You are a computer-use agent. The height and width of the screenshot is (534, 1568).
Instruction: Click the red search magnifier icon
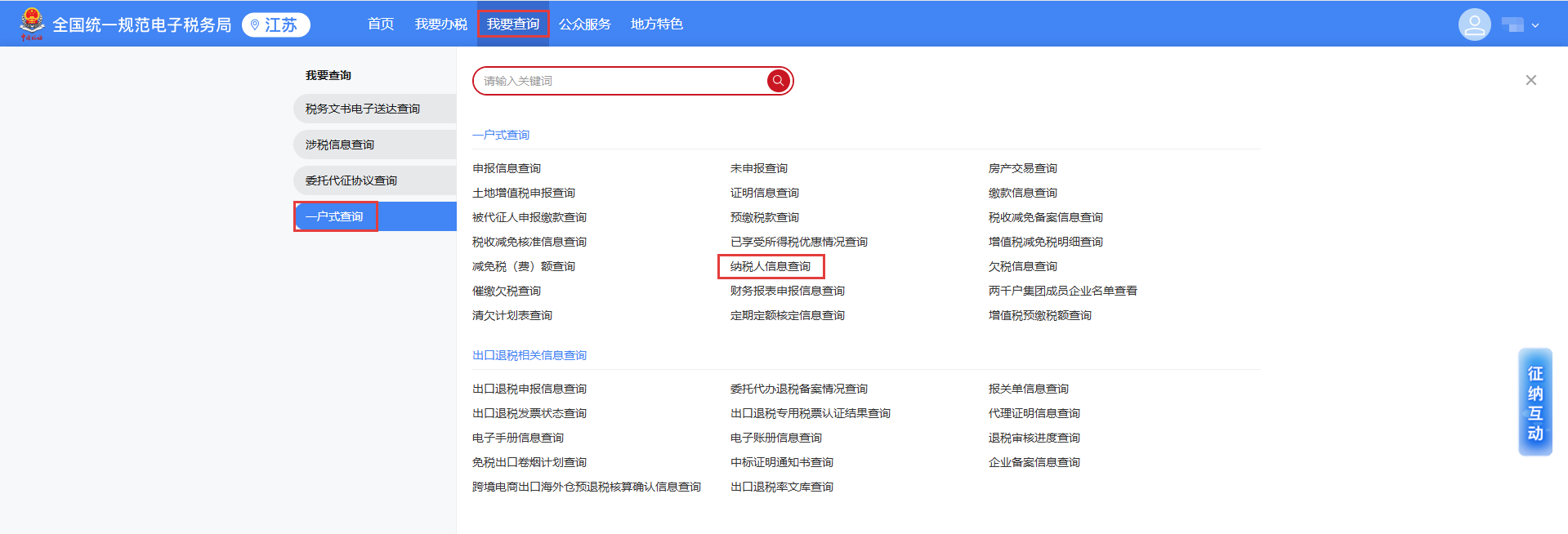778,81
